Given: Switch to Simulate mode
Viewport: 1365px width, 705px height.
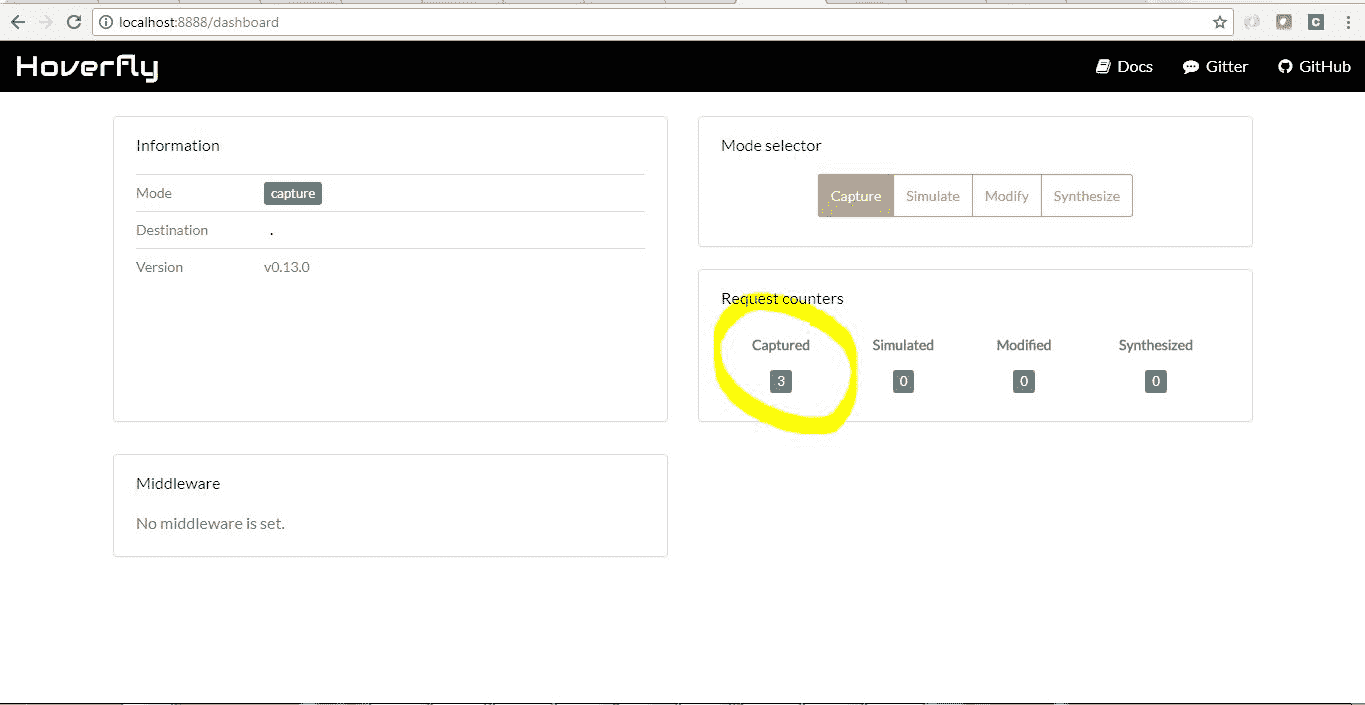Looking at the screenshot, I should coord(933,196).
